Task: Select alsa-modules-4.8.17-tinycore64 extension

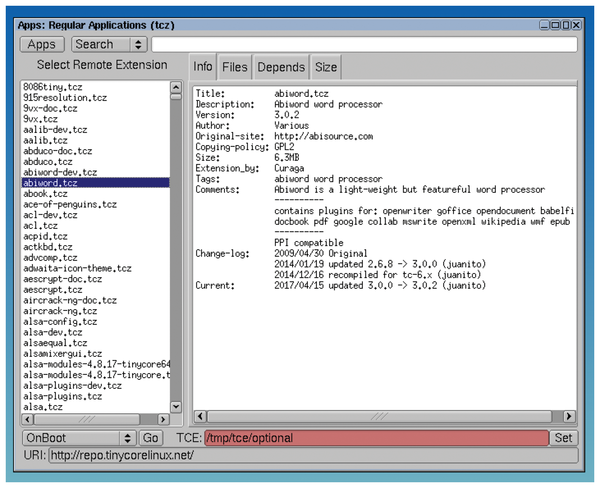Action: pyautogui.click(x=95, y=364)
